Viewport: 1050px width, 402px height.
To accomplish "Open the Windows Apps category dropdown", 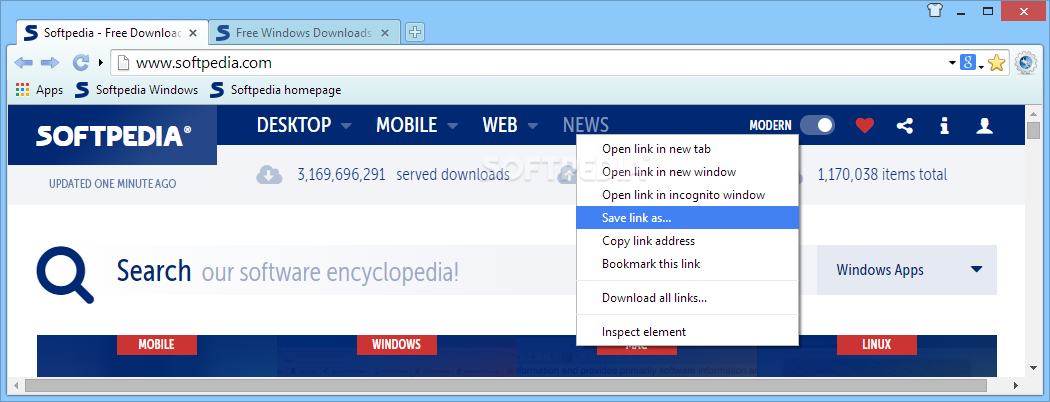I will pos(907,270).
